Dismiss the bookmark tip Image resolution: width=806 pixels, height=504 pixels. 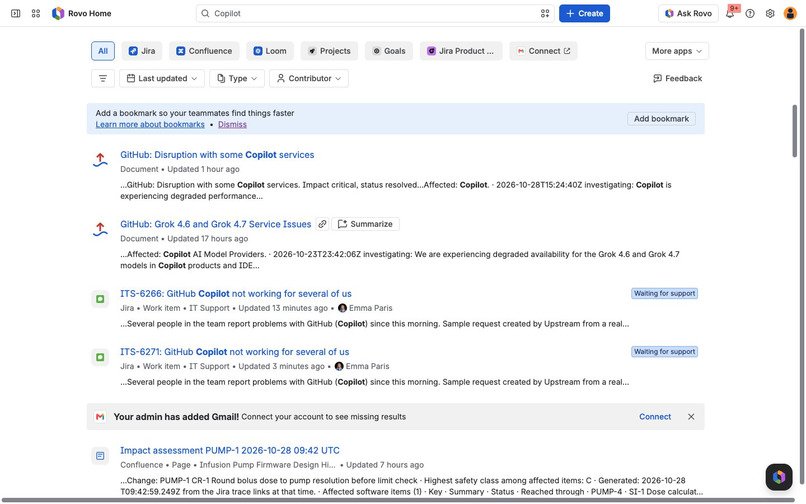(x=232, y=124)
